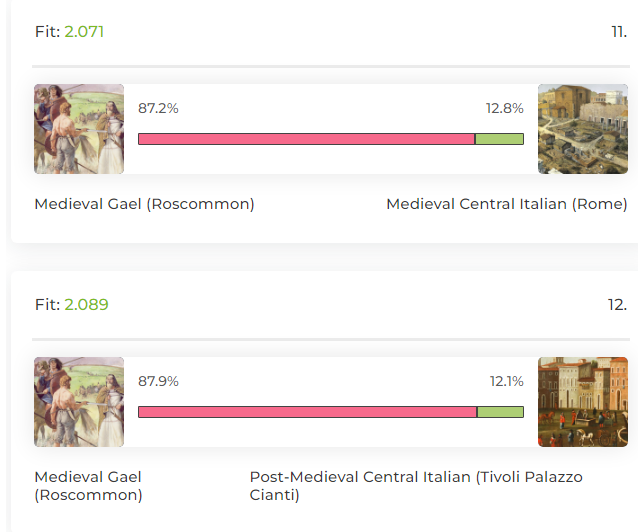
Task: Click the rank number 12.
Action: coord(617,304)
